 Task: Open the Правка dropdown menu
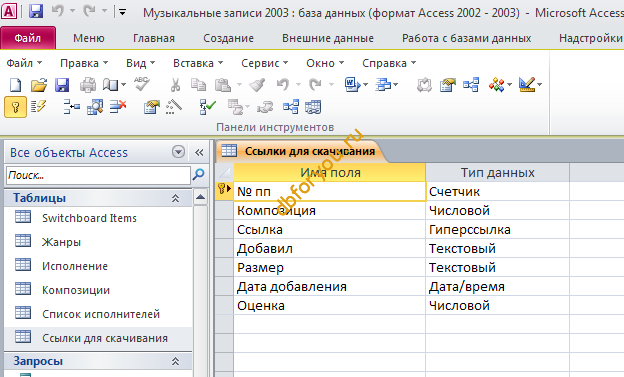(x=84, y=63)
